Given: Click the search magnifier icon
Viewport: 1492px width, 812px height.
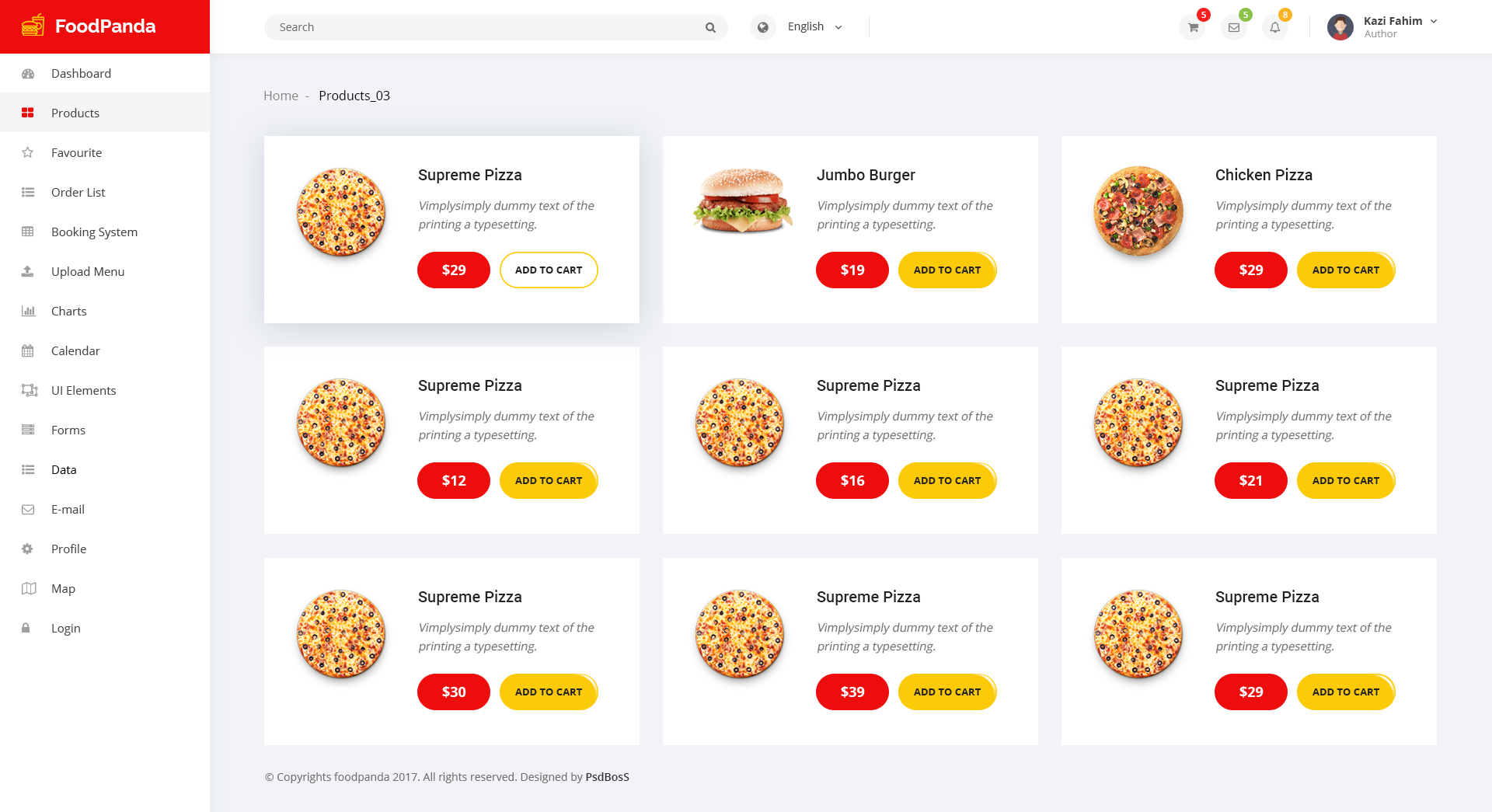Looking at the screenshot, I should (x=709, y=26).
